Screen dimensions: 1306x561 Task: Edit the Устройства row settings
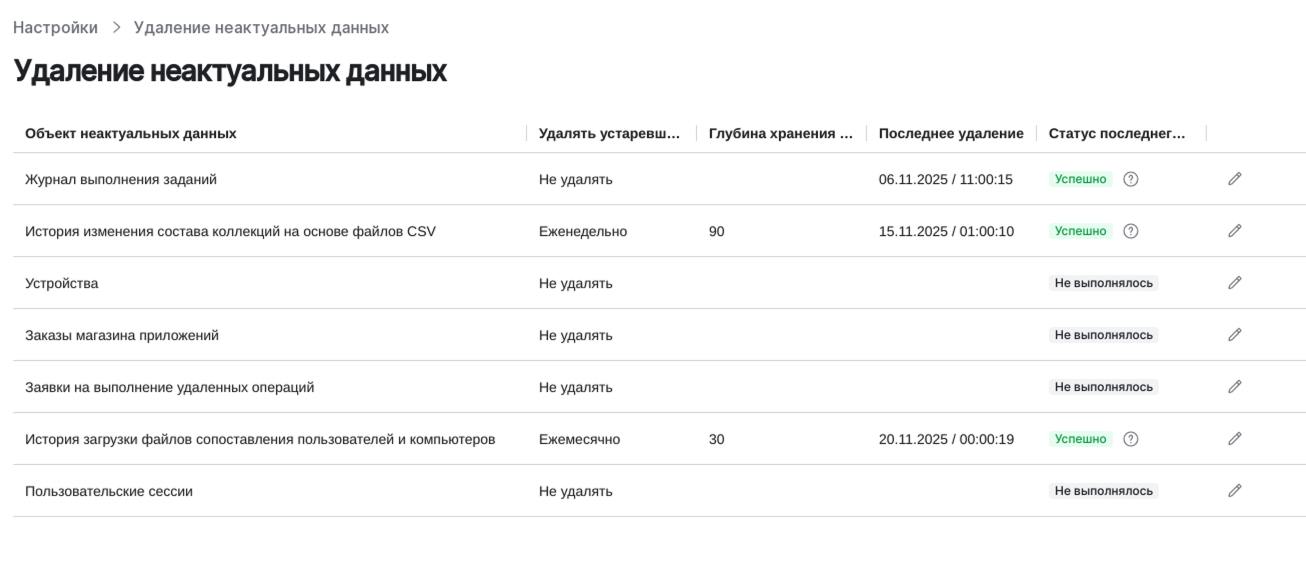click(x=1235, y=283)
